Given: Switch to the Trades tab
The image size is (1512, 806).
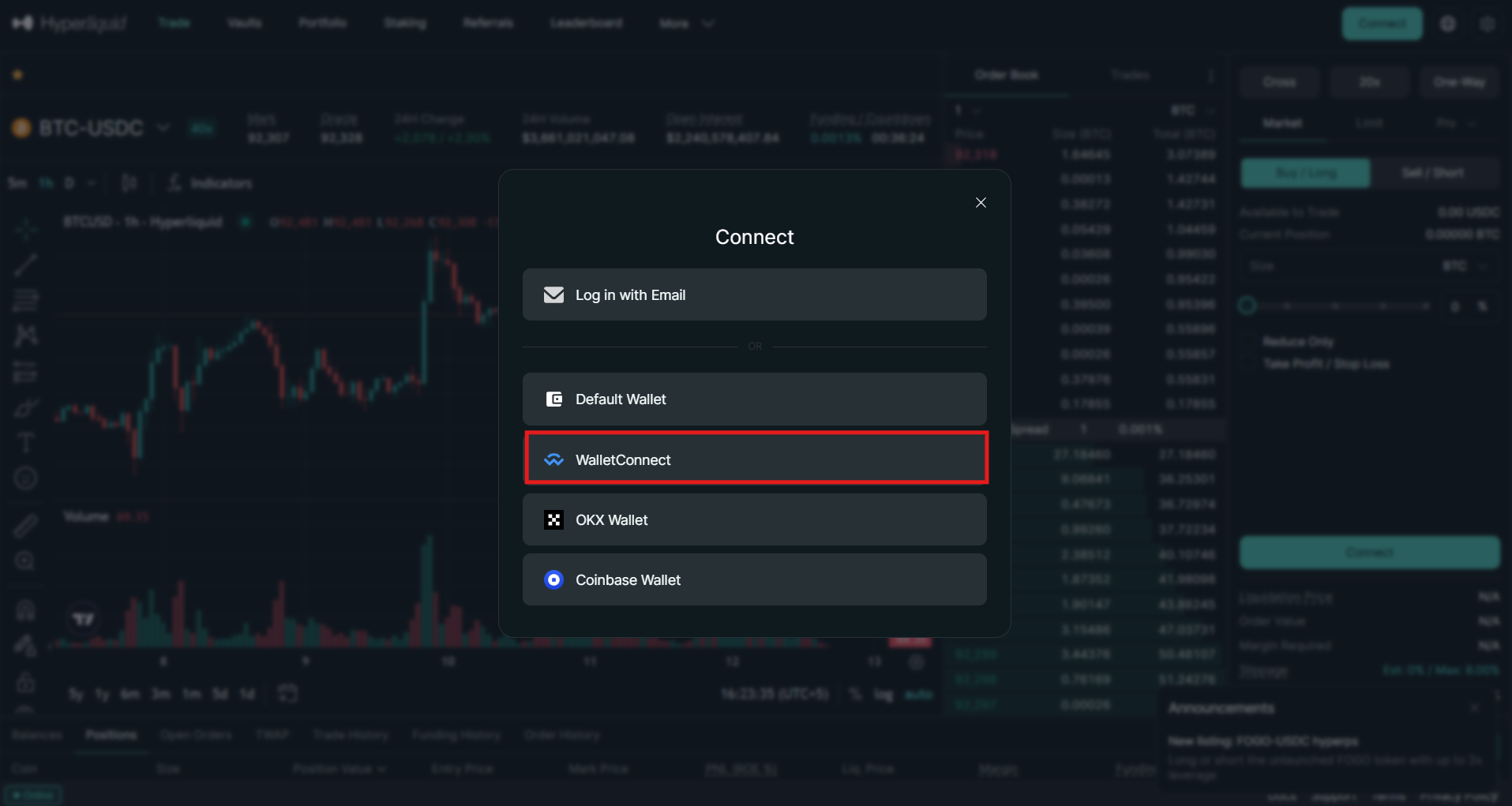Looking at the screenshot, I should click(x=1131, y=74).
